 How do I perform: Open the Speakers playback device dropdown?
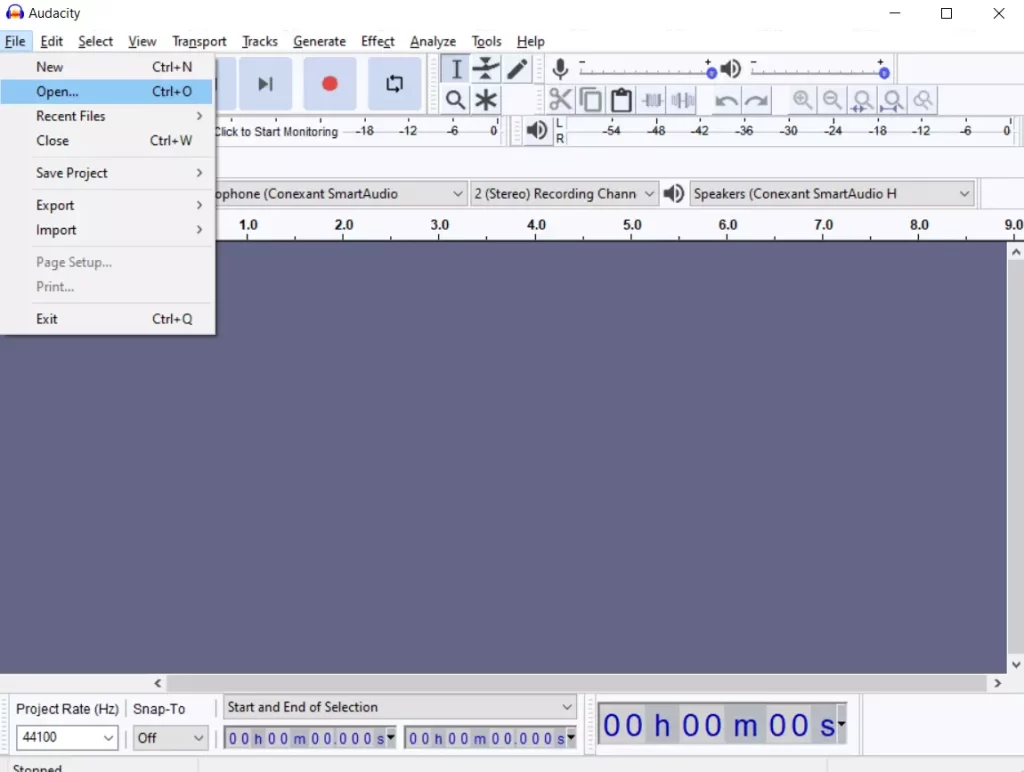pos(831,194)
